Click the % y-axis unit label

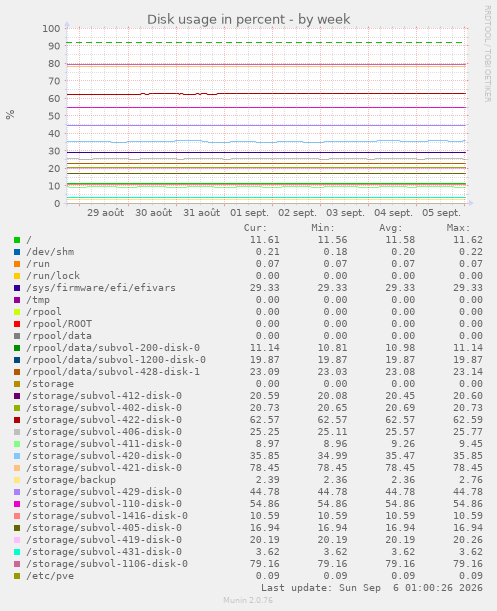click(10, 115)
